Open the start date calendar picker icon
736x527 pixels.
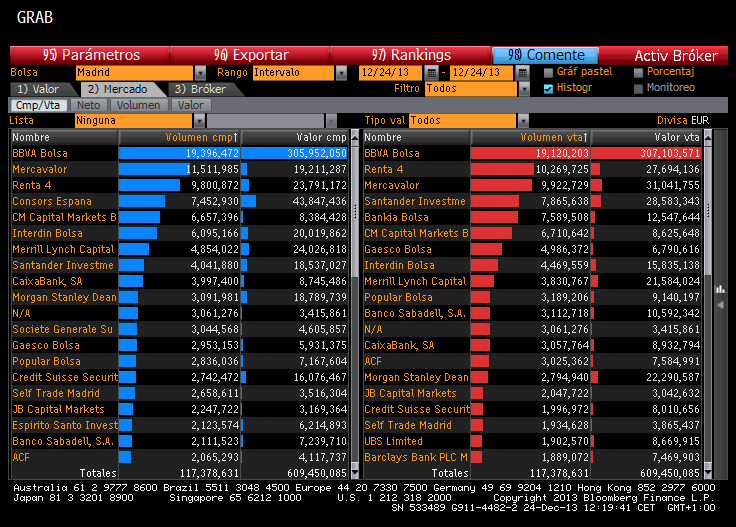point(431,72)
